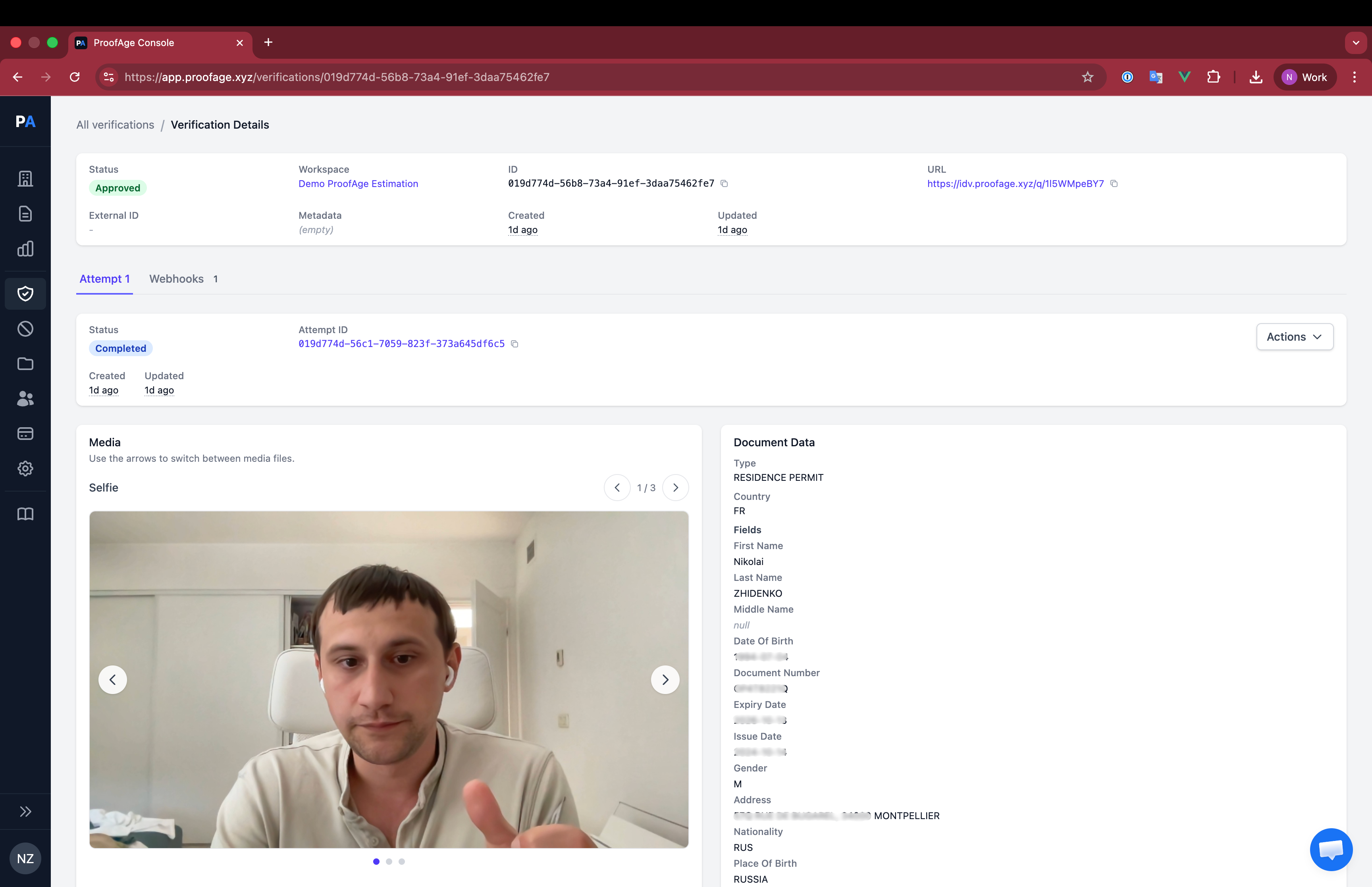
Task: Open the users team sidebar icon
Action: click(25, 399)
